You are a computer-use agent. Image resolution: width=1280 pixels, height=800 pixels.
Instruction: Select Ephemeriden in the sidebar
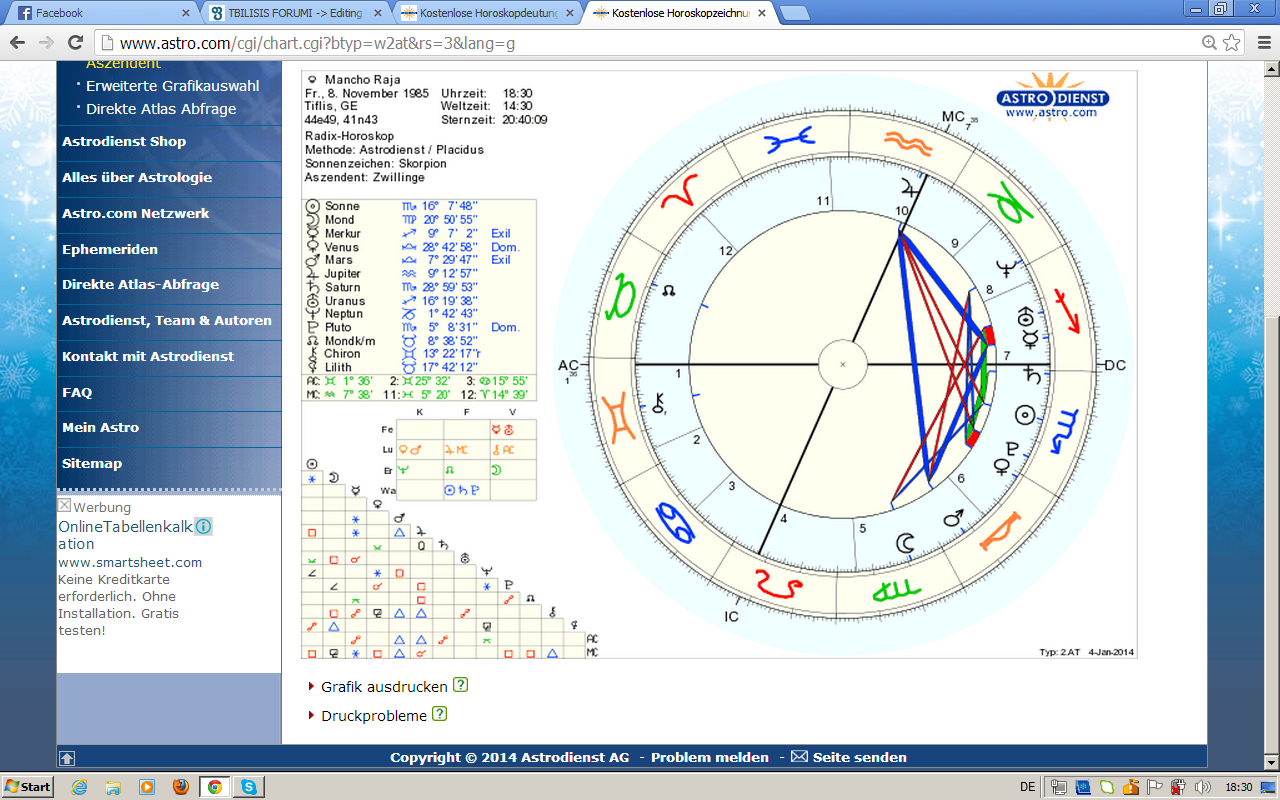(x=110, y=250)
